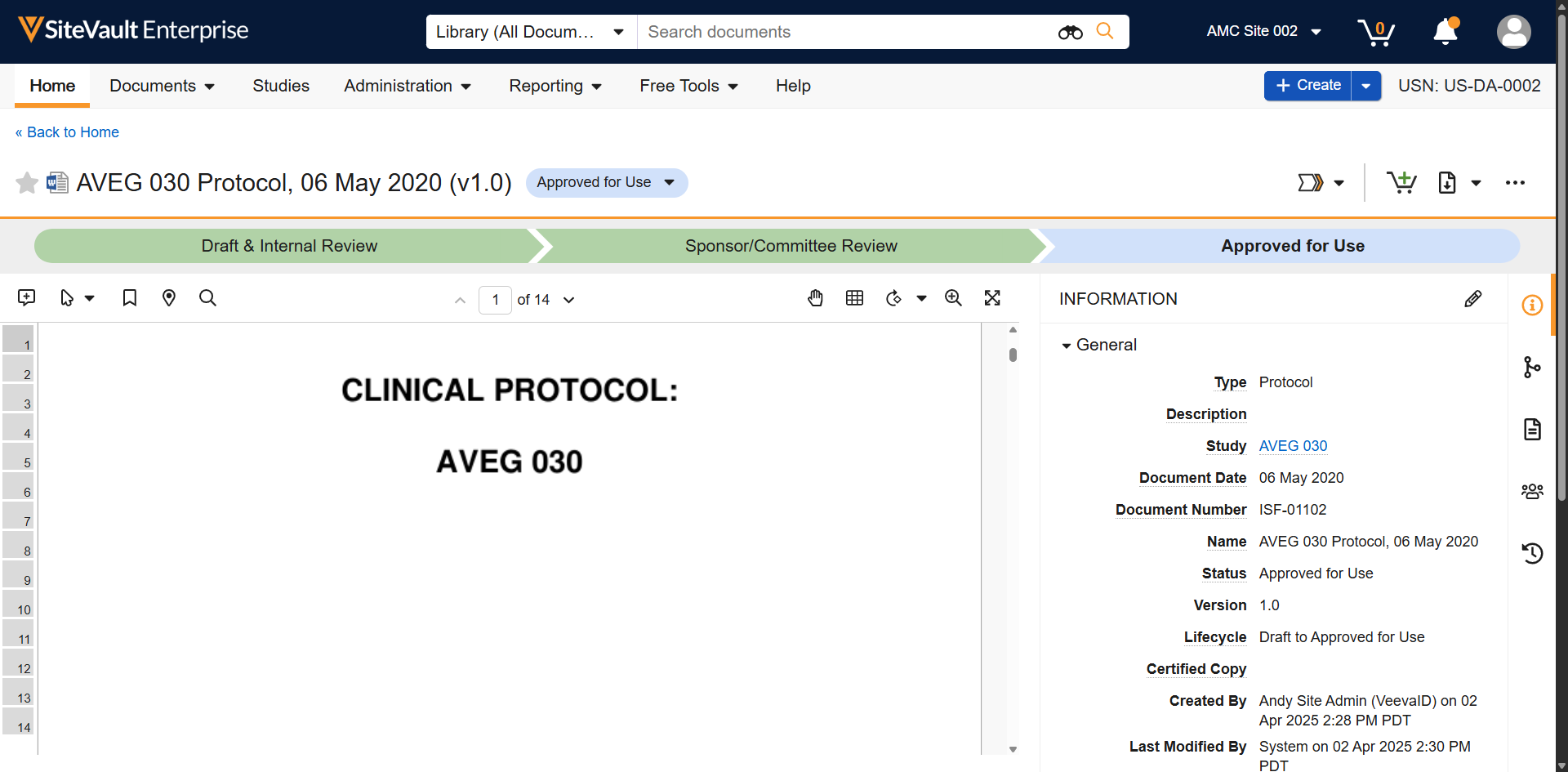This screenshot has width=1568, height=772.
Task: Go to previous page chevron
Action: 460,300
